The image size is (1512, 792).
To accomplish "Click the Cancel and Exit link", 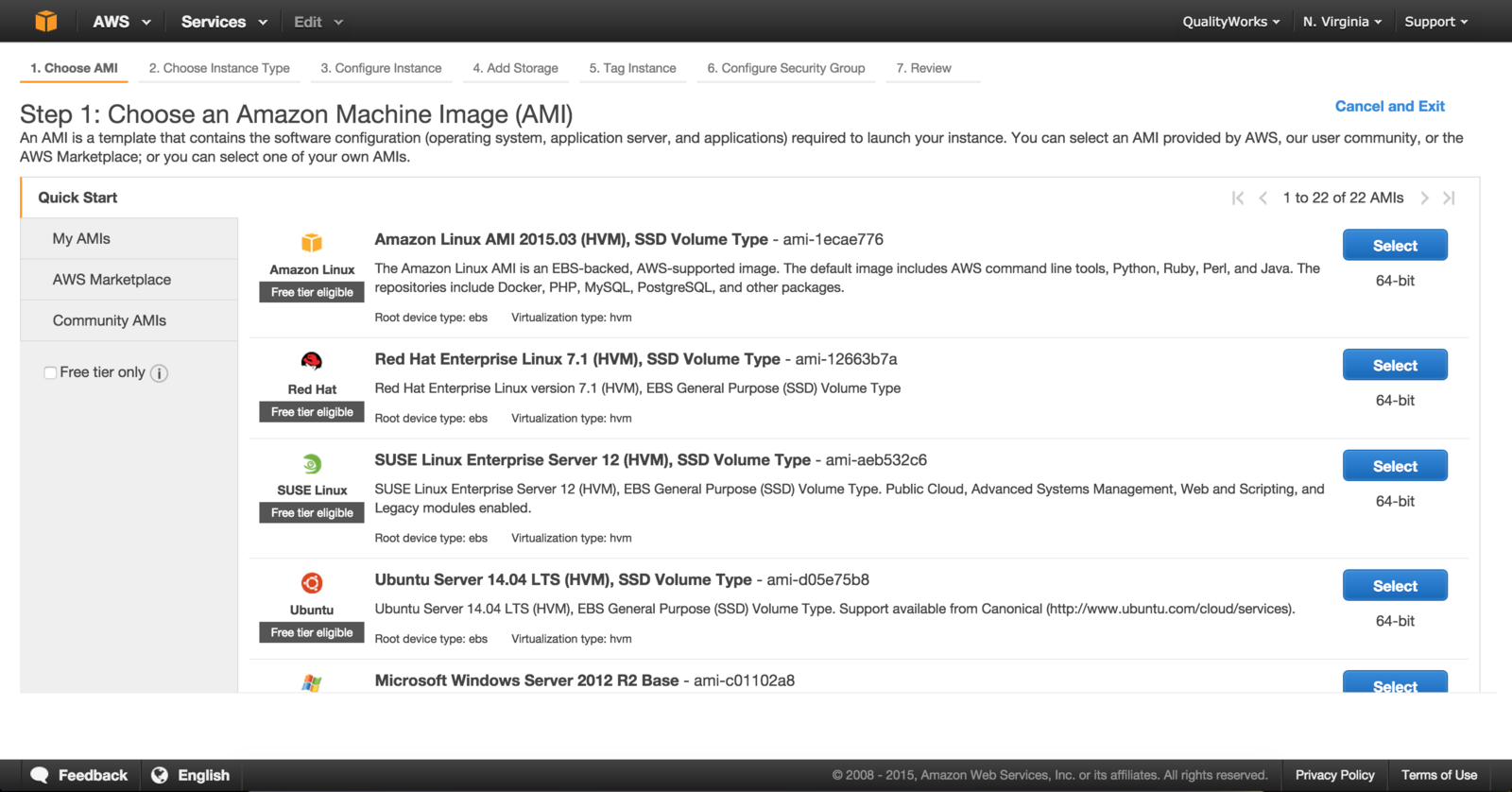I will (1389, 106).
